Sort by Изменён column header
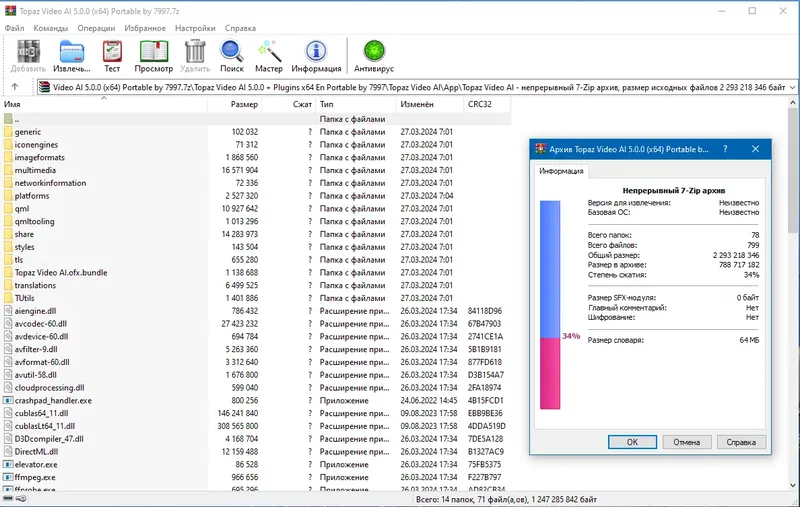The height and width of the screenshot is (507, 800). 430,104
